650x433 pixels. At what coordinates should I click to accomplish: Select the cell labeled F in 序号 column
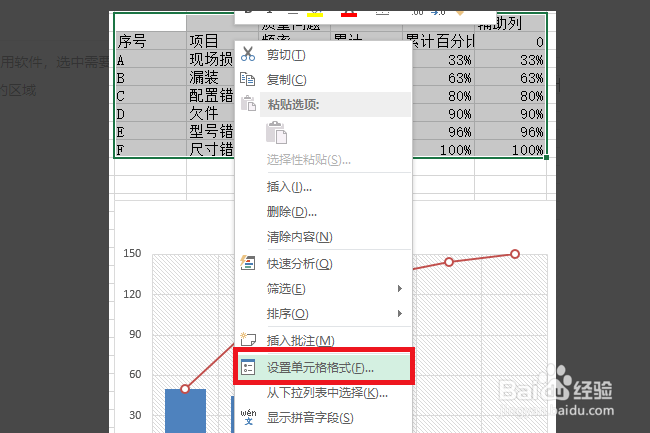click(x=150, y=148)
